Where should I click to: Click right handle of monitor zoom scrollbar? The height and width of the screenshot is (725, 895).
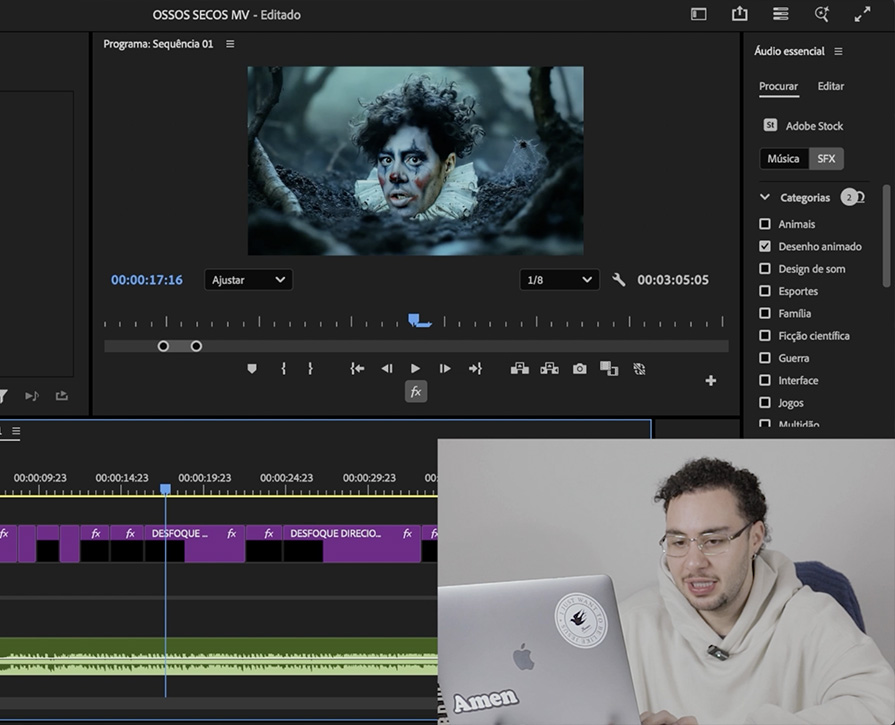tap(196, 346)
